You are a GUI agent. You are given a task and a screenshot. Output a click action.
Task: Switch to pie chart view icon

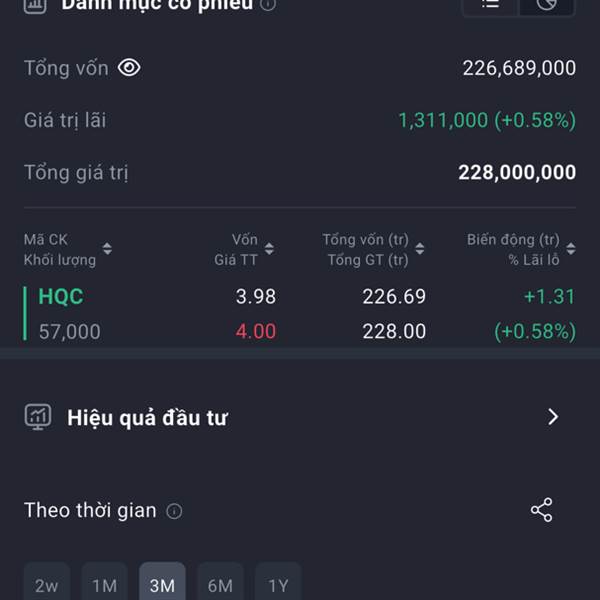click(x=546, y=5)
